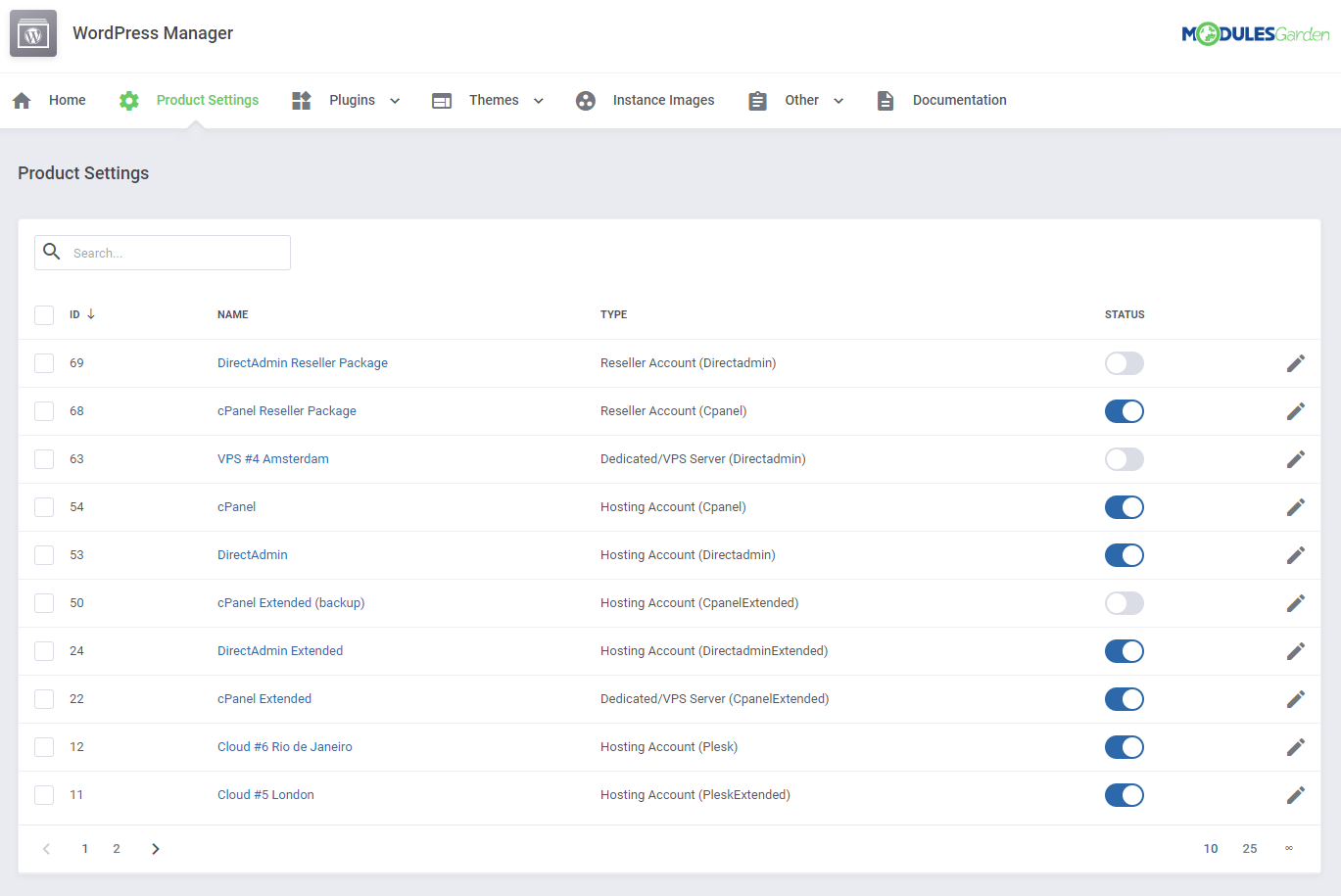This screenshot has width=1341, height=896.
Task: Open the cPanel Extended (backup) product link
Action: (291, 602)
